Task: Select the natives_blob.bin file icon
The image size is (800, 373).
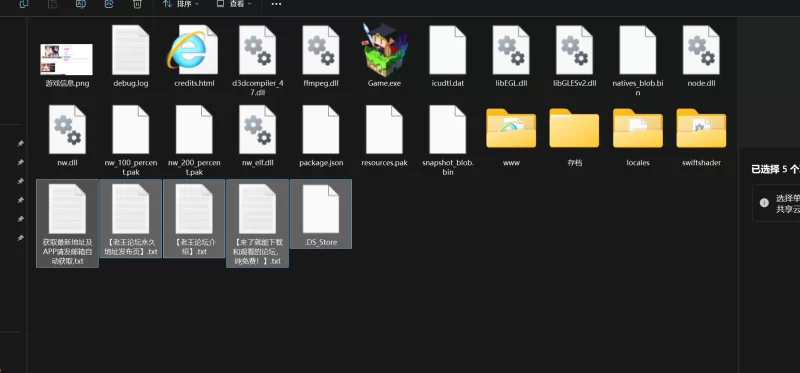Action: coord(638,50)
